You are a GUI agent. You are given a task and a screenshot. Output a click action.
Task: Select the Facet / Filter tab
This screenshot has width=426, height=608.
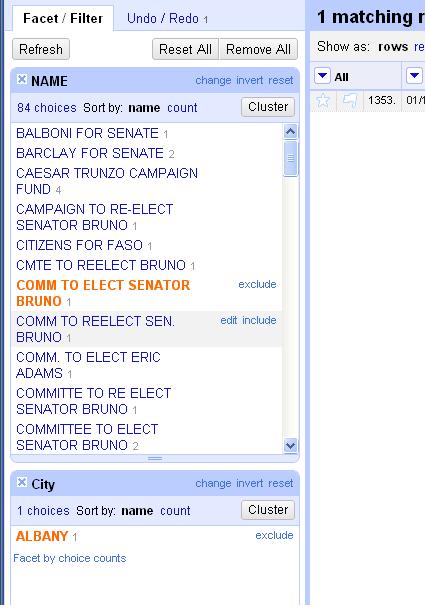[63, 18]
